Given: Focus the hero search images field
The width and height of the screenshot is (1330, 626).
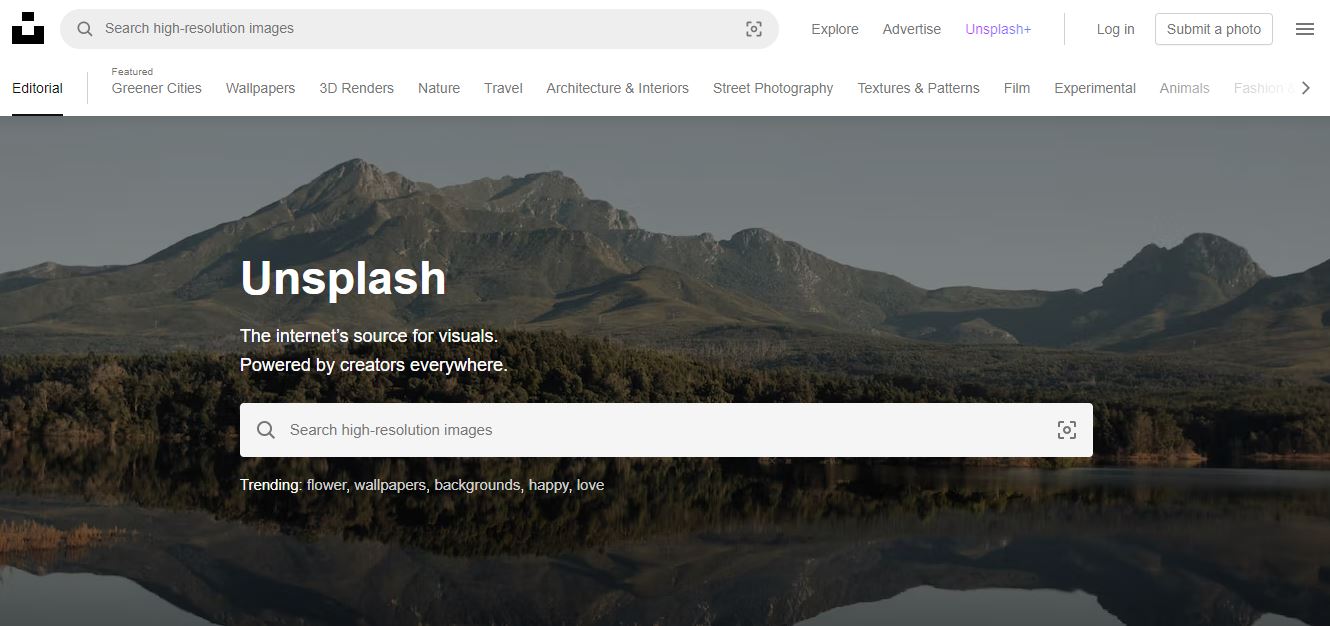Looking at the screenshot, I should tap(666, 430).
